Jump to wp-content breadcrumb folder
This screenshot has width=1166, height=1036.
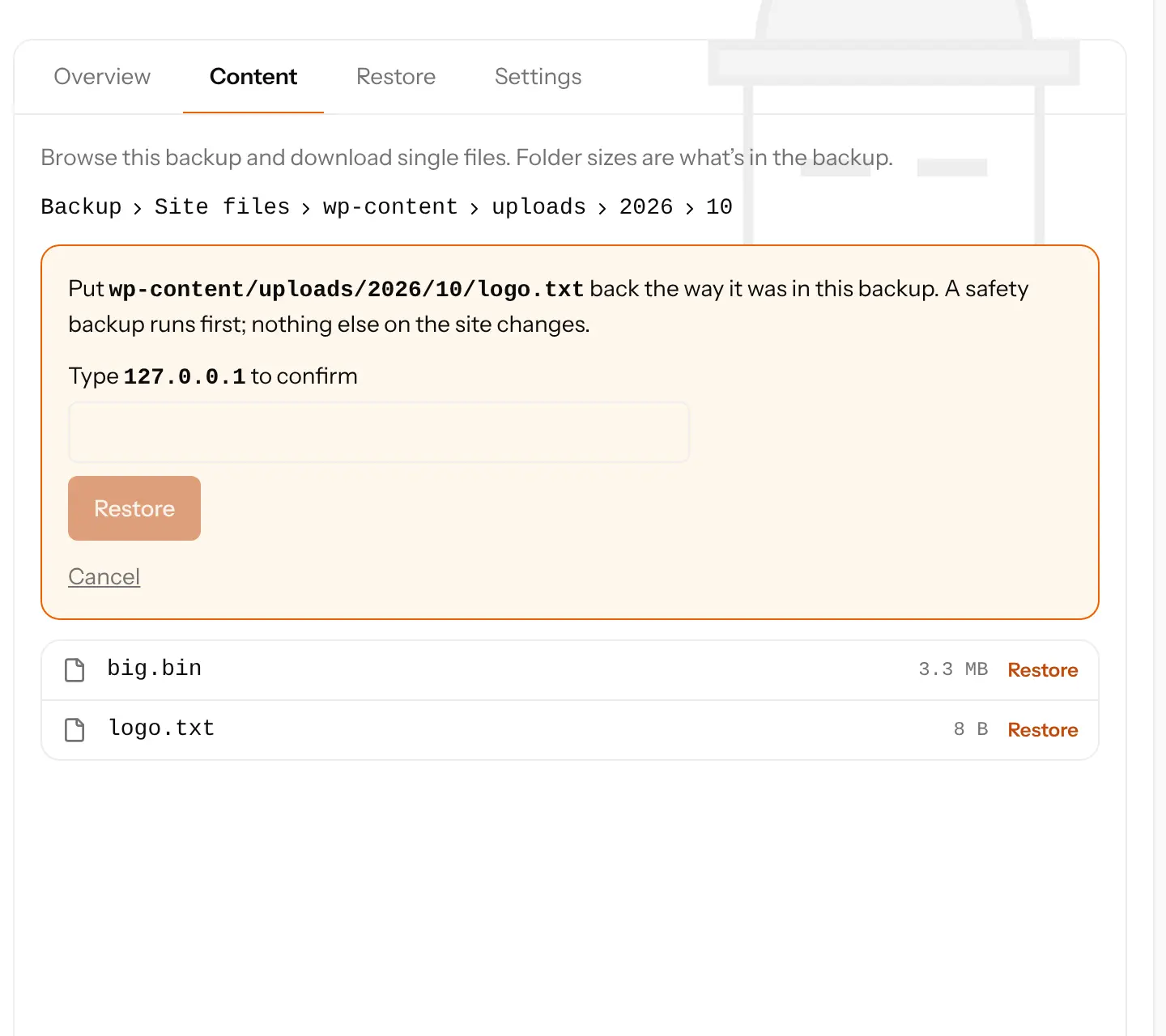pos(390,207)
